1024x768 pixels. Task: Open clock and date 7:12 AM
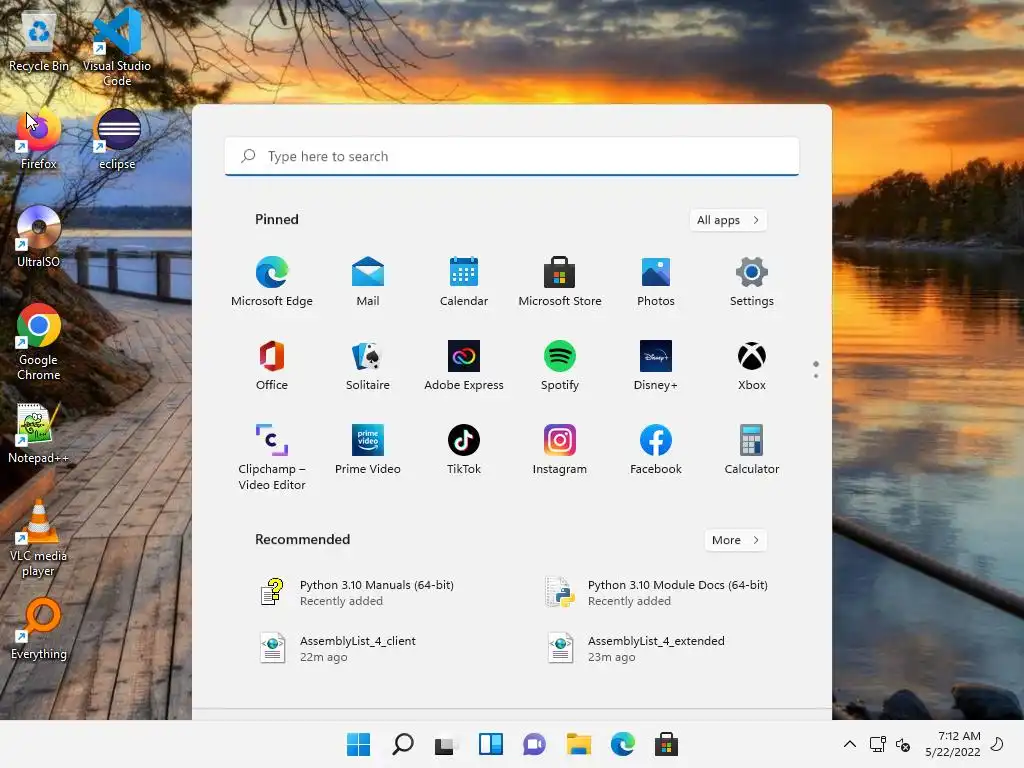click(952, 744)
